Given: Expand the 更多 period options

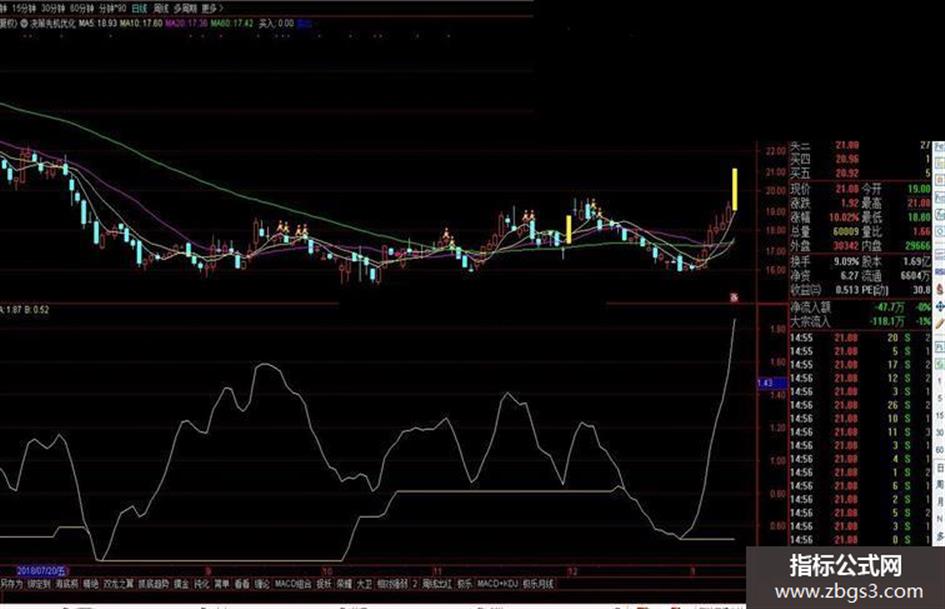Looking at the screenshot, I should [x=212, y=8].
